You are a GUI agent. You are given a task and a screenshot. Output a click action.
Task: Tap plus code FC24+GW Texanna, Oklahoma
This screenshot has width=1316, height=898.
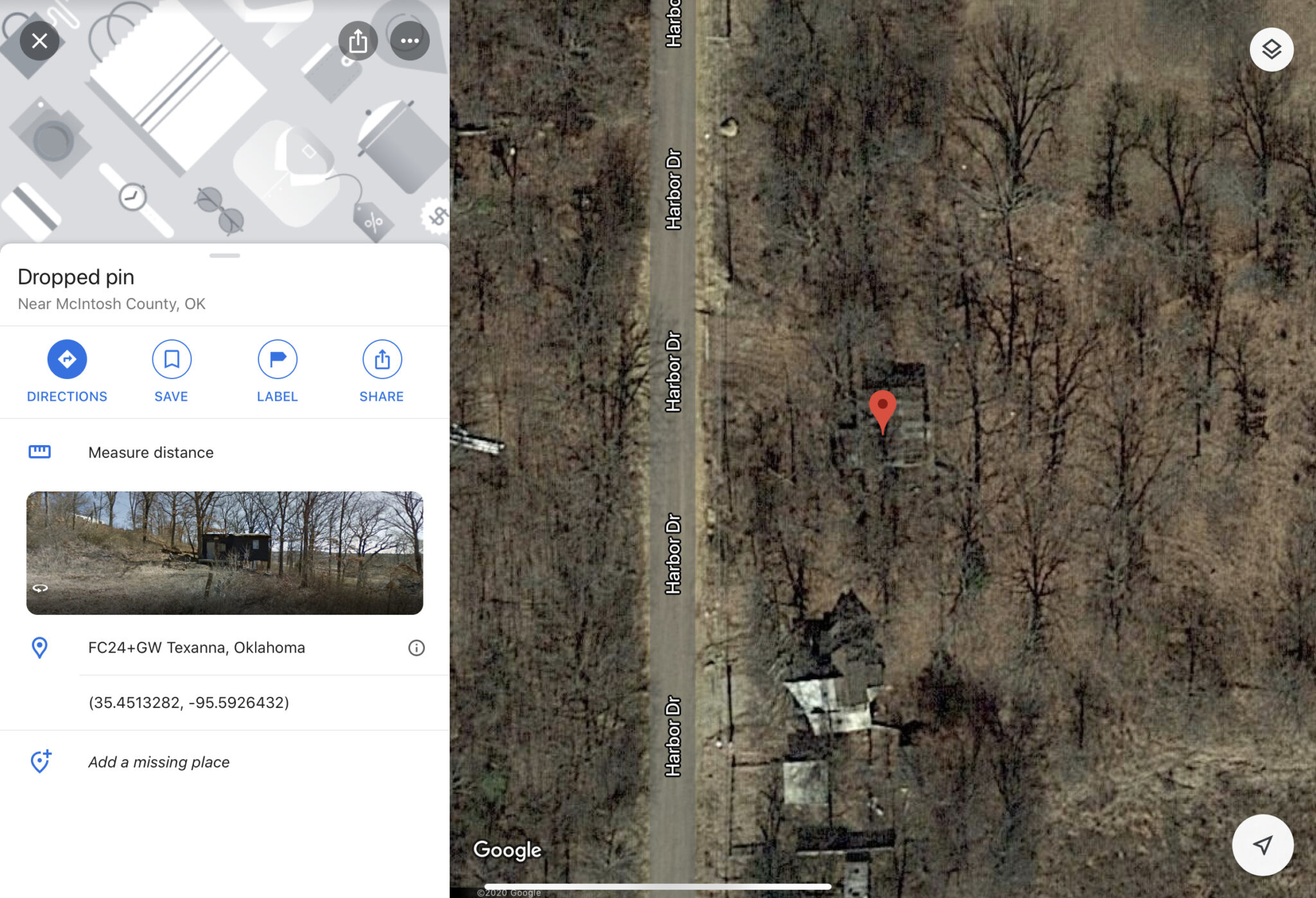197,647
